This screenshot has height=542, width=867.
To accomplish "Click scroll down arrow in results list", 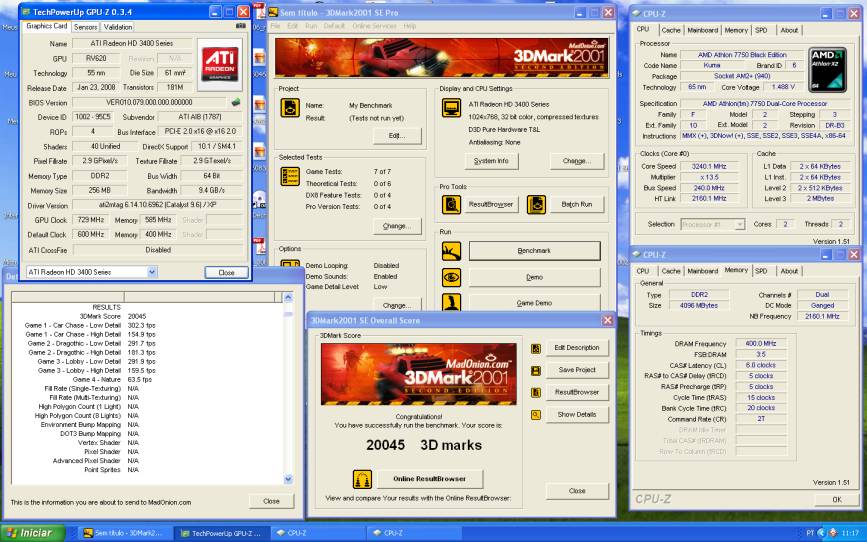I will 288,479.
